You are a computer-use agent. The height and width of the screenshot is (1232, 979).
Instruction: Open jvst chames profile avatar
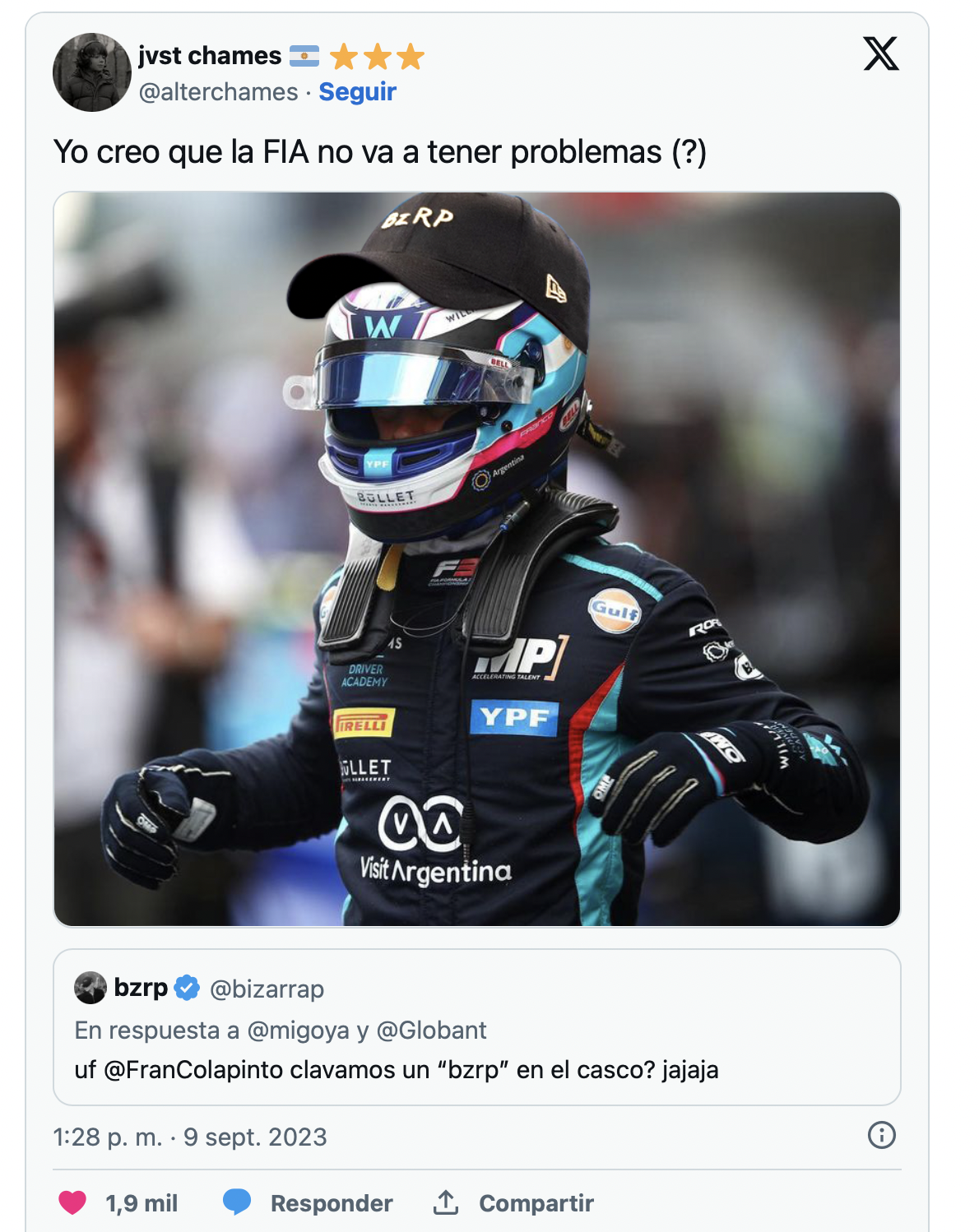pos(92,72)
